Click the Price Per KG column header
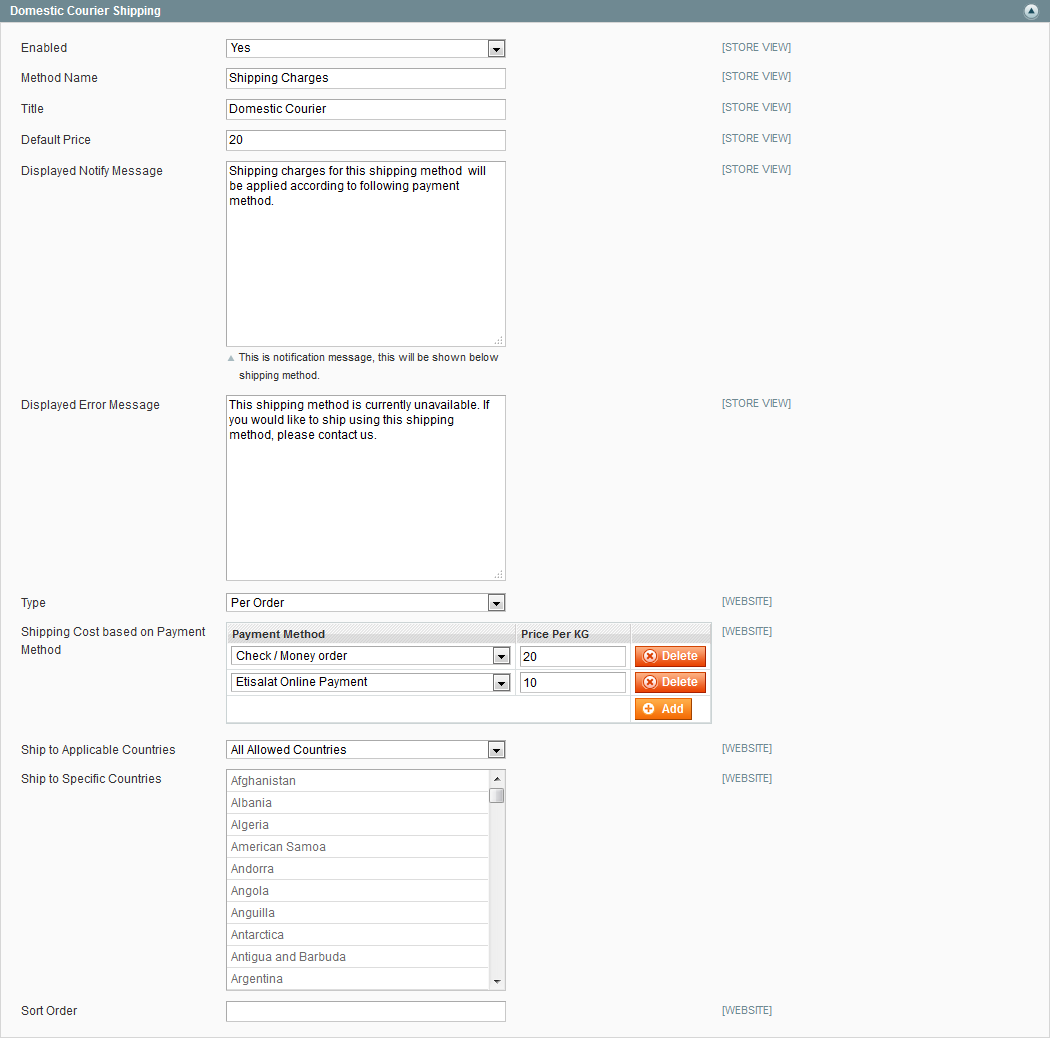1055x1039 pixels. click(573, 634)
